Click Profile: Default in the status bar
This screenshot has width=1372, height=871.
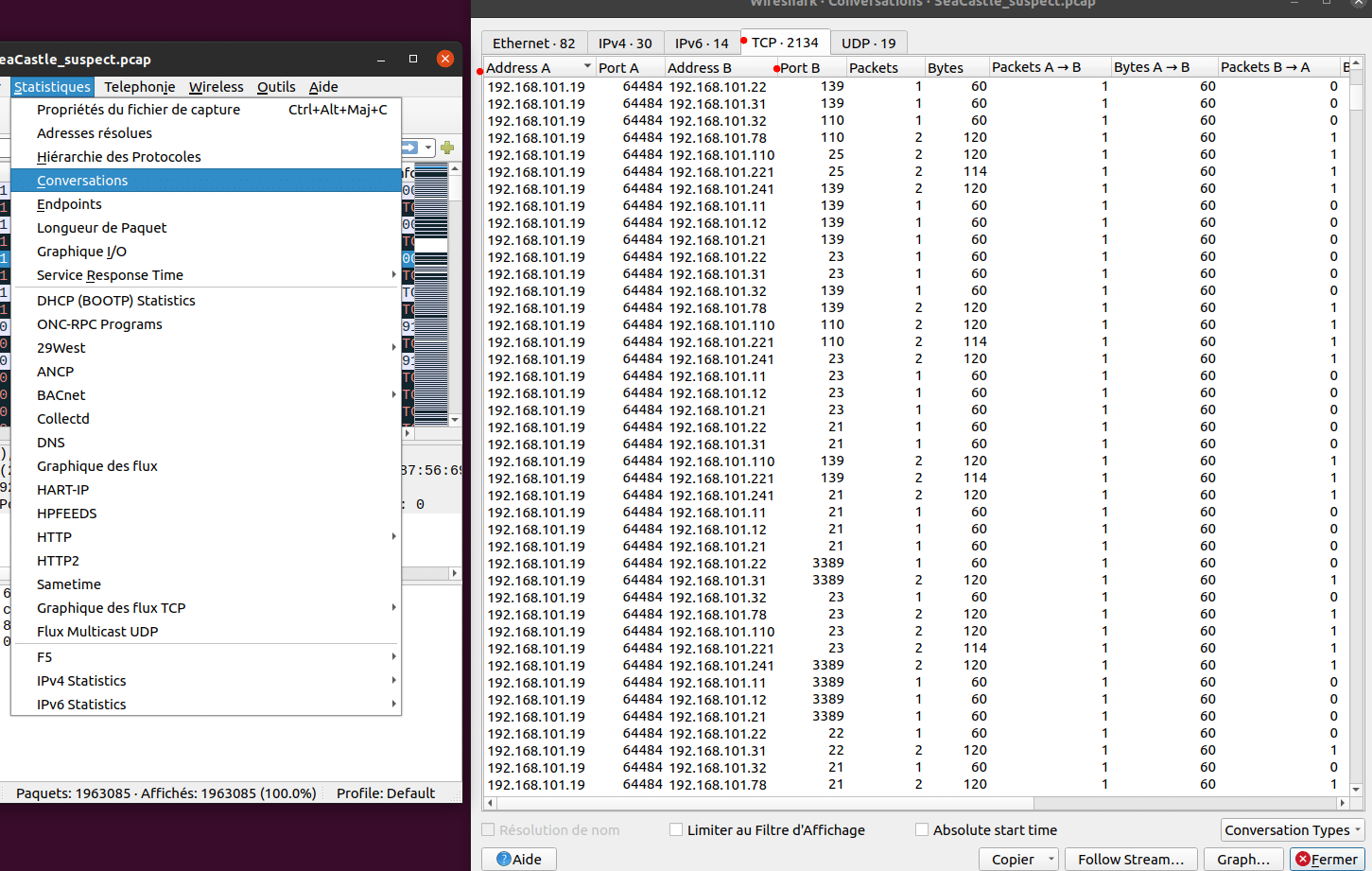click(x=386, y=793)
